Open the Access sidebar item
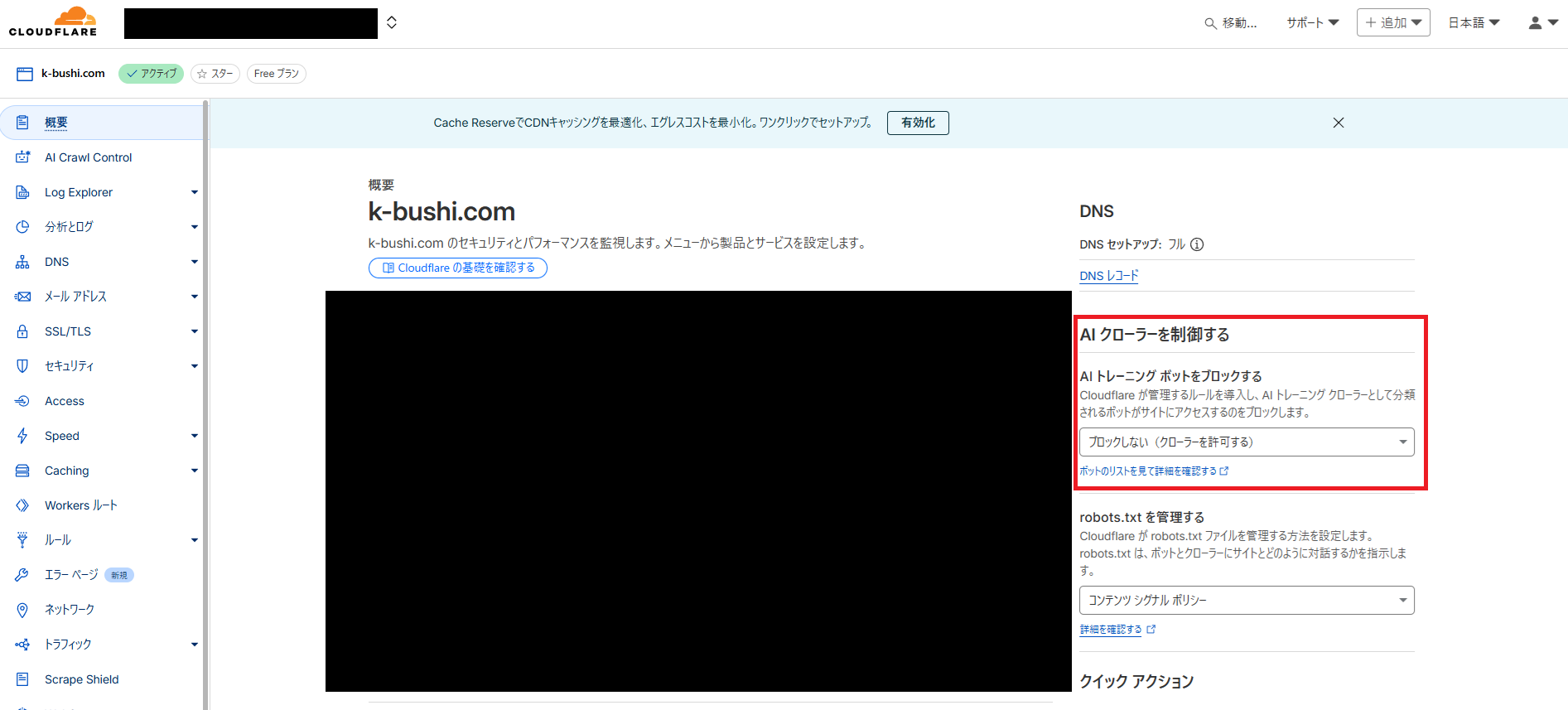Image resolution: width=1568 pixels, height=710 pixels. [x=65, y=401]
